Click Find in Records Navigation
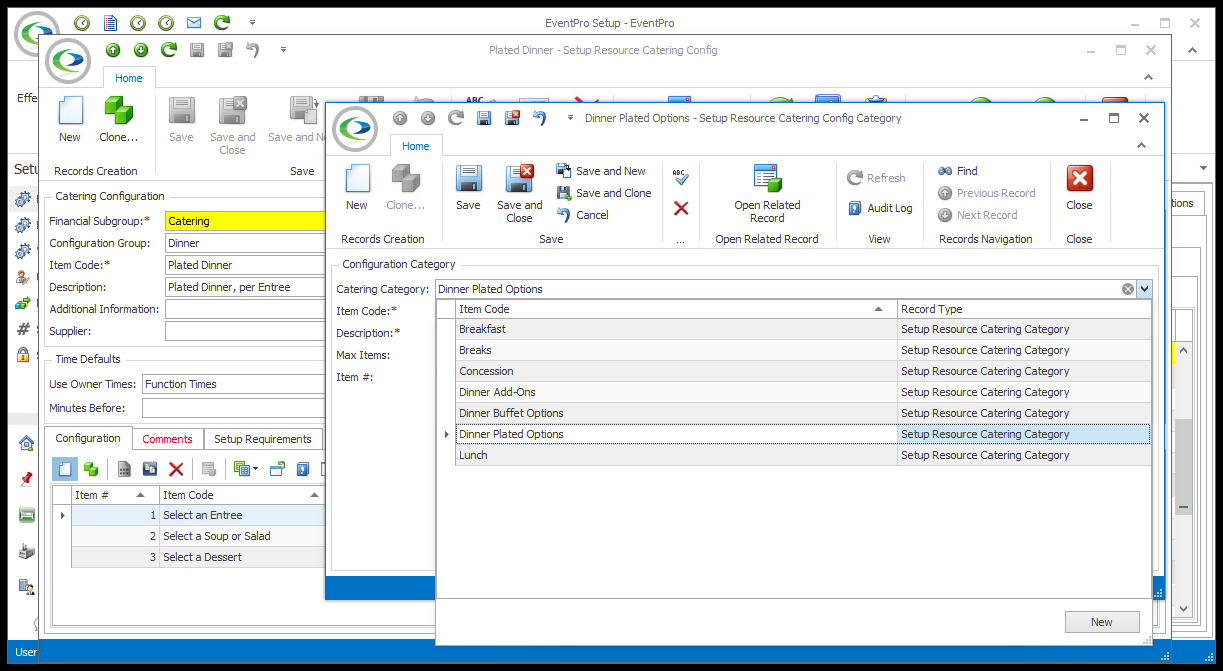 [958, 171]
